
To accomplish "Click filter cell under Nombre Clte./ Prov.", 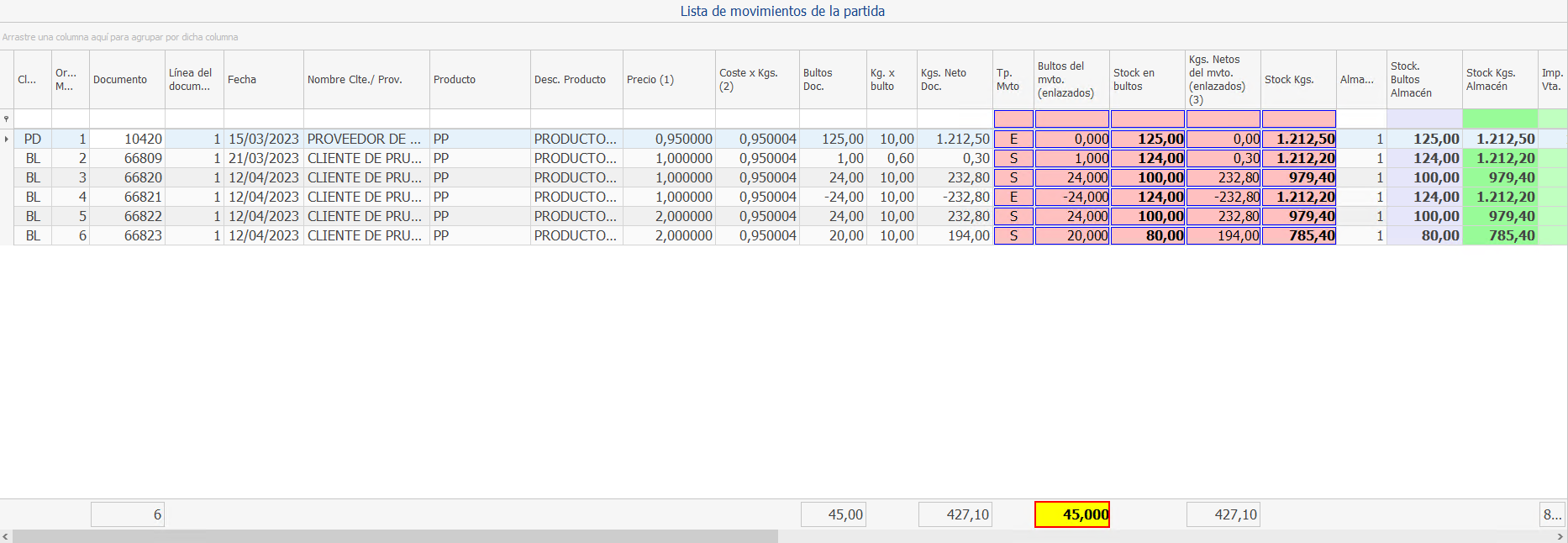I will [366, 119].
